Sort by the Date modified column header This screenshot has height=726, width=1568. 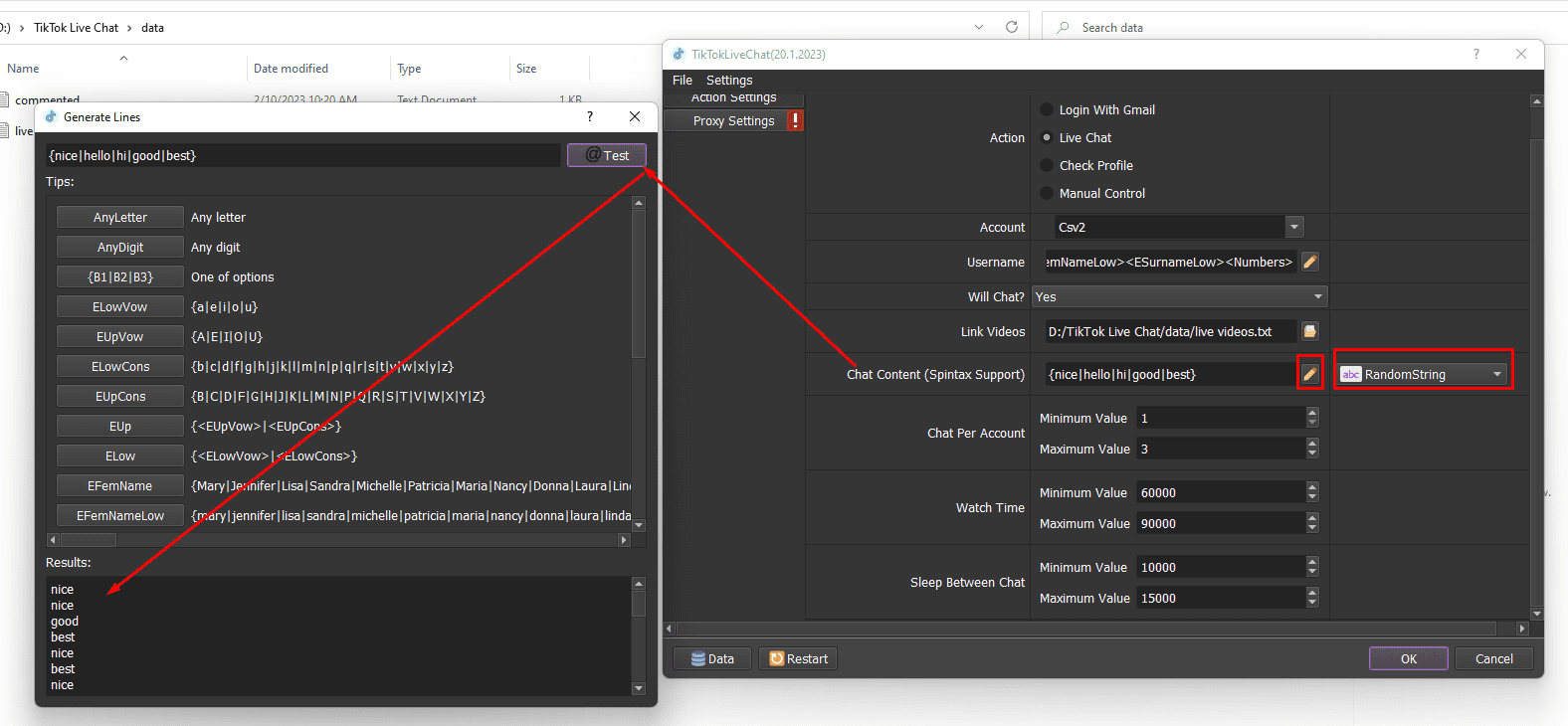coord(291,69)
